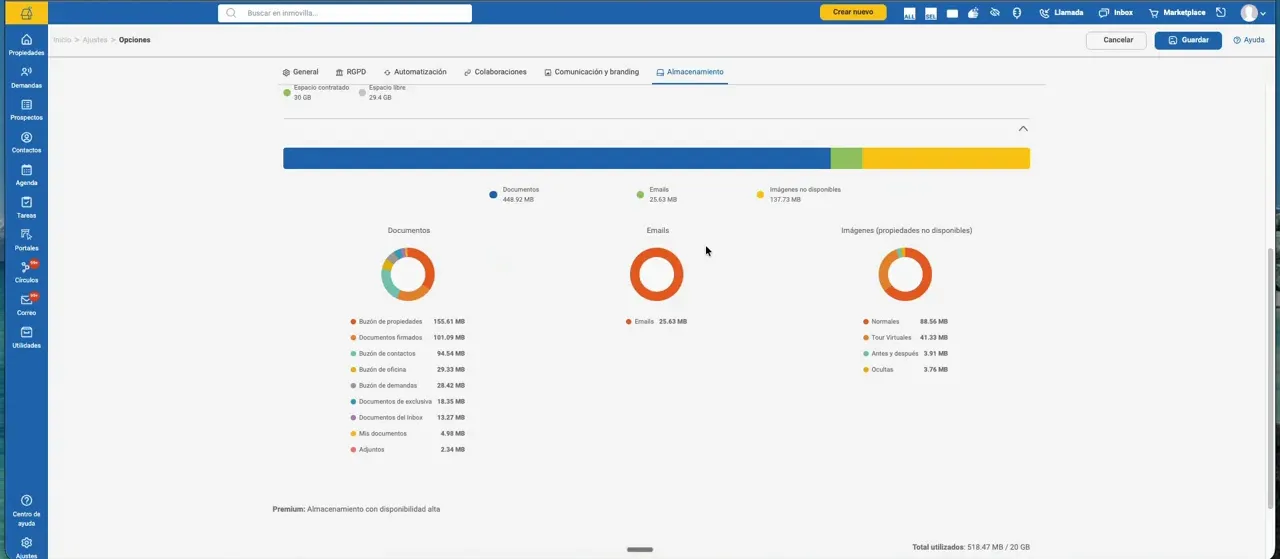Open the user avatar menu
Viewport: 1280px width, 559px height.
[x=1253, y=13]
